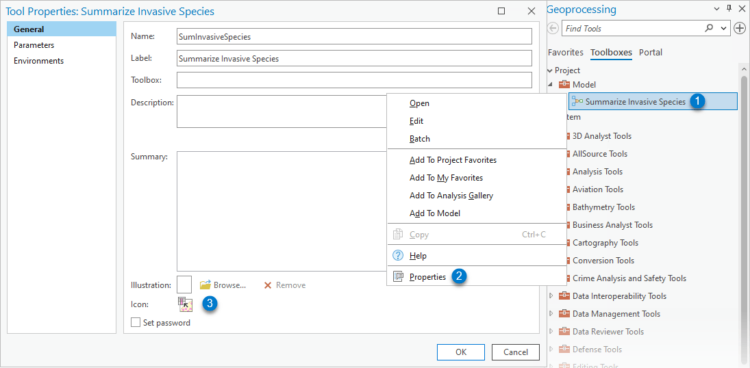Viewport: 750px width, 368px height.
Task: Click the plus button next to Find Tools
Action: coord(739,29)
